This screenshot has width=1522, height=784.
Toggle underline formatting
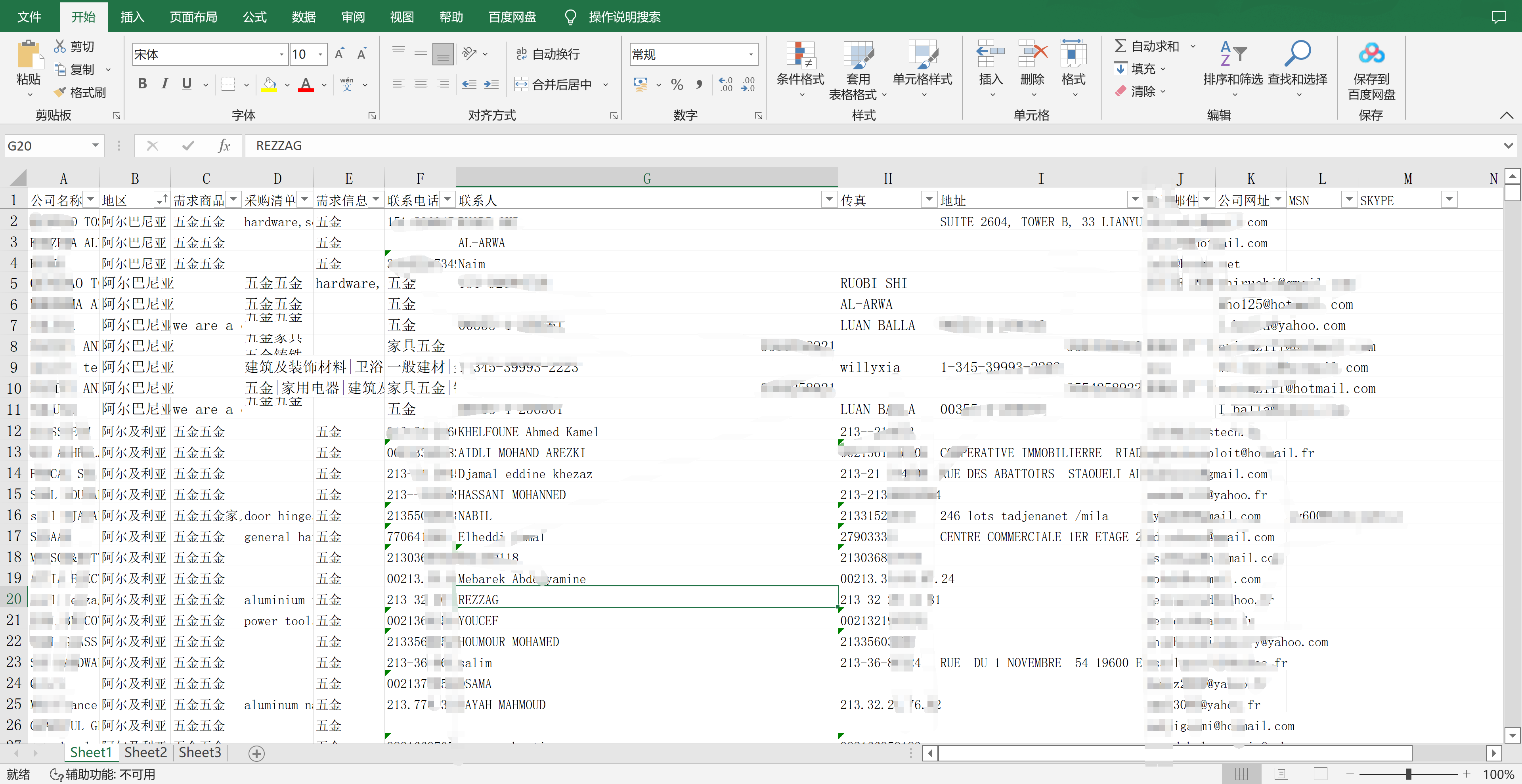(187, 84)
